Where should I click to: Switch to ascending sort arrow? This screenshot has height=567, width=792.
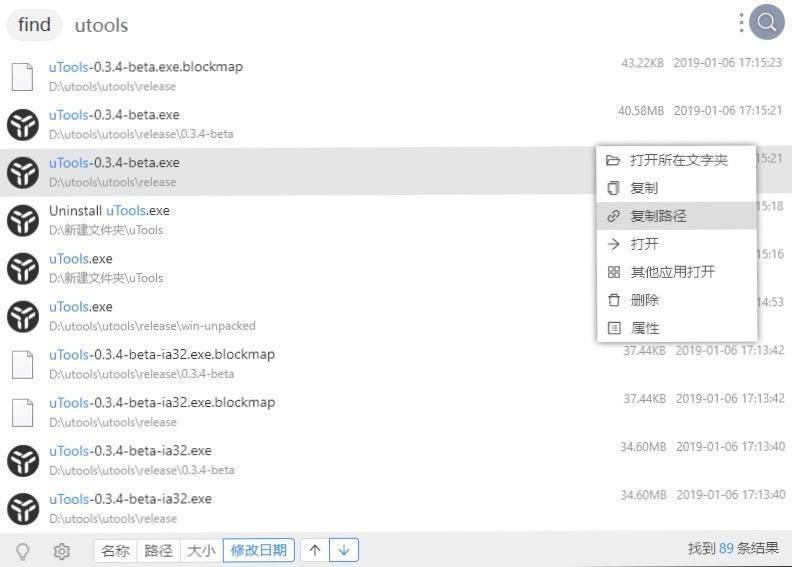315,550
